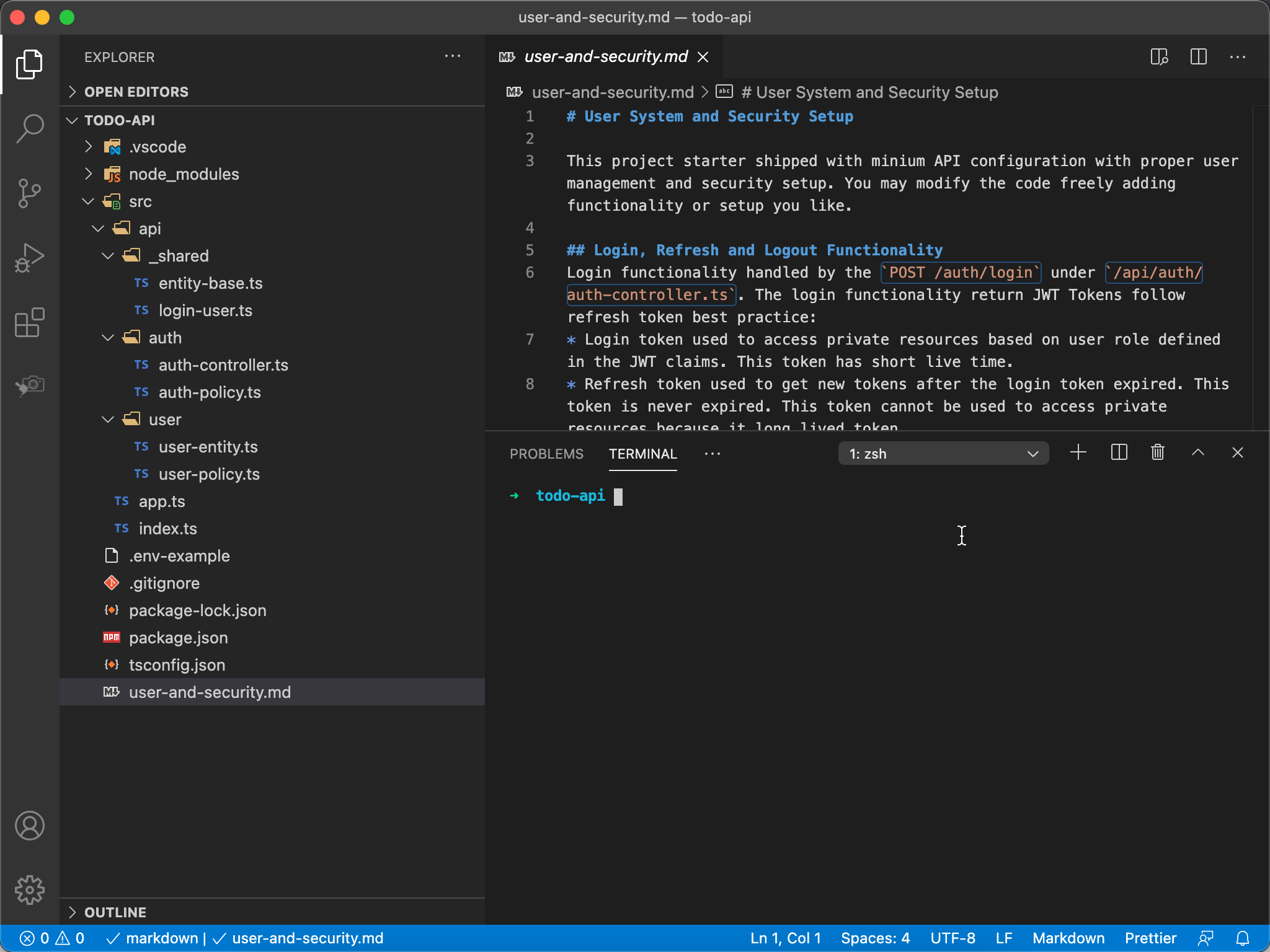1270x952 pixels.
Task: Open markdown preview to the side
Action: [x=1159, y=56]
